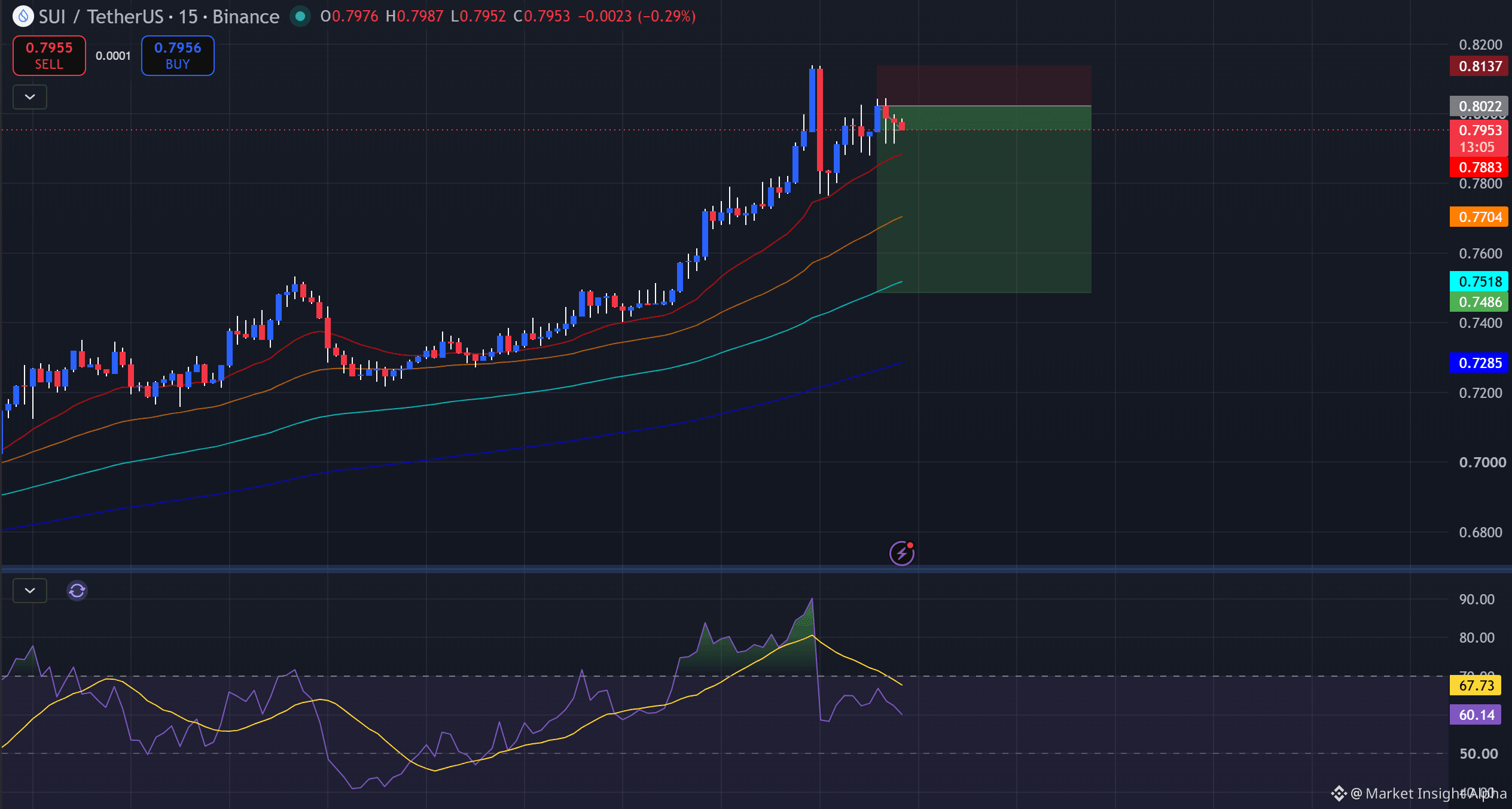The width and height of the screenshot is (1512, 809).
Task: Click the purple circular refresh icon in RSI pane
Action: pyautogui.click(x=77, y=591)
